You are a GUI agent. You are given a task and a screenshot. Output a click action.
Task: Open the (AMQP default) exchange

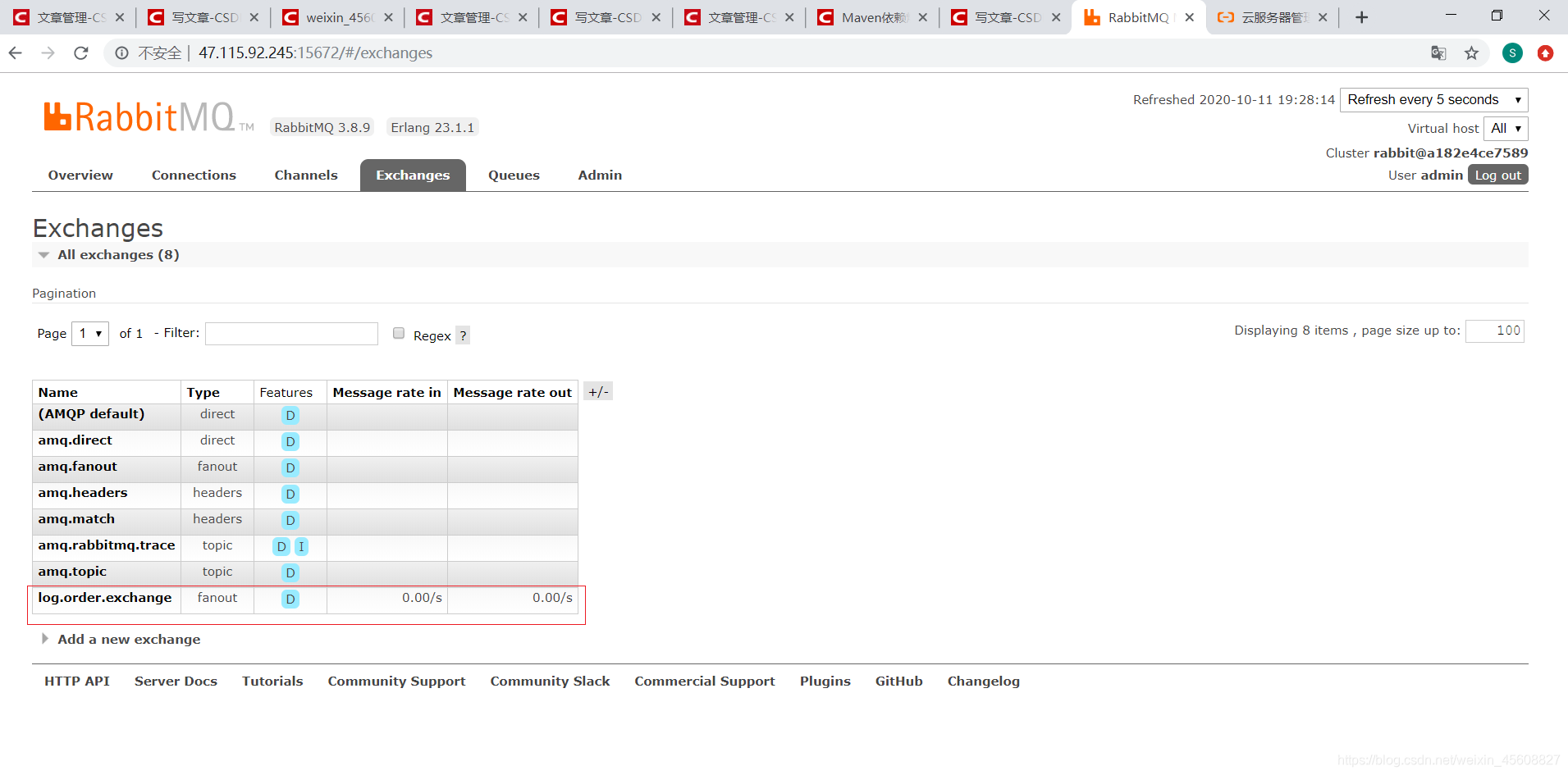pyautogui.click(x=91, y=414)
